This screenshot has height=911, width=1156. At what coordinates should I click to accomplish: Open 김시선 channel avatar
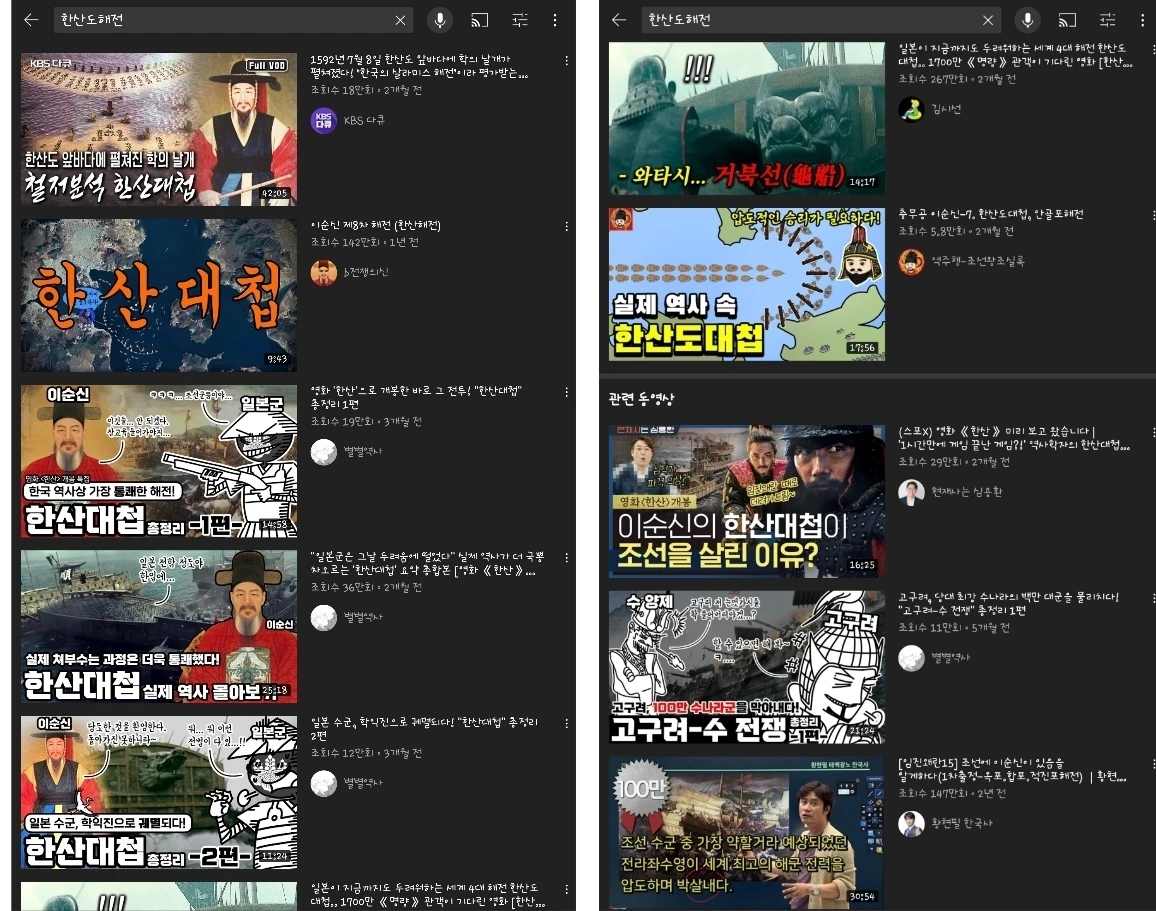pyautogui.click(x=911, y=109)
